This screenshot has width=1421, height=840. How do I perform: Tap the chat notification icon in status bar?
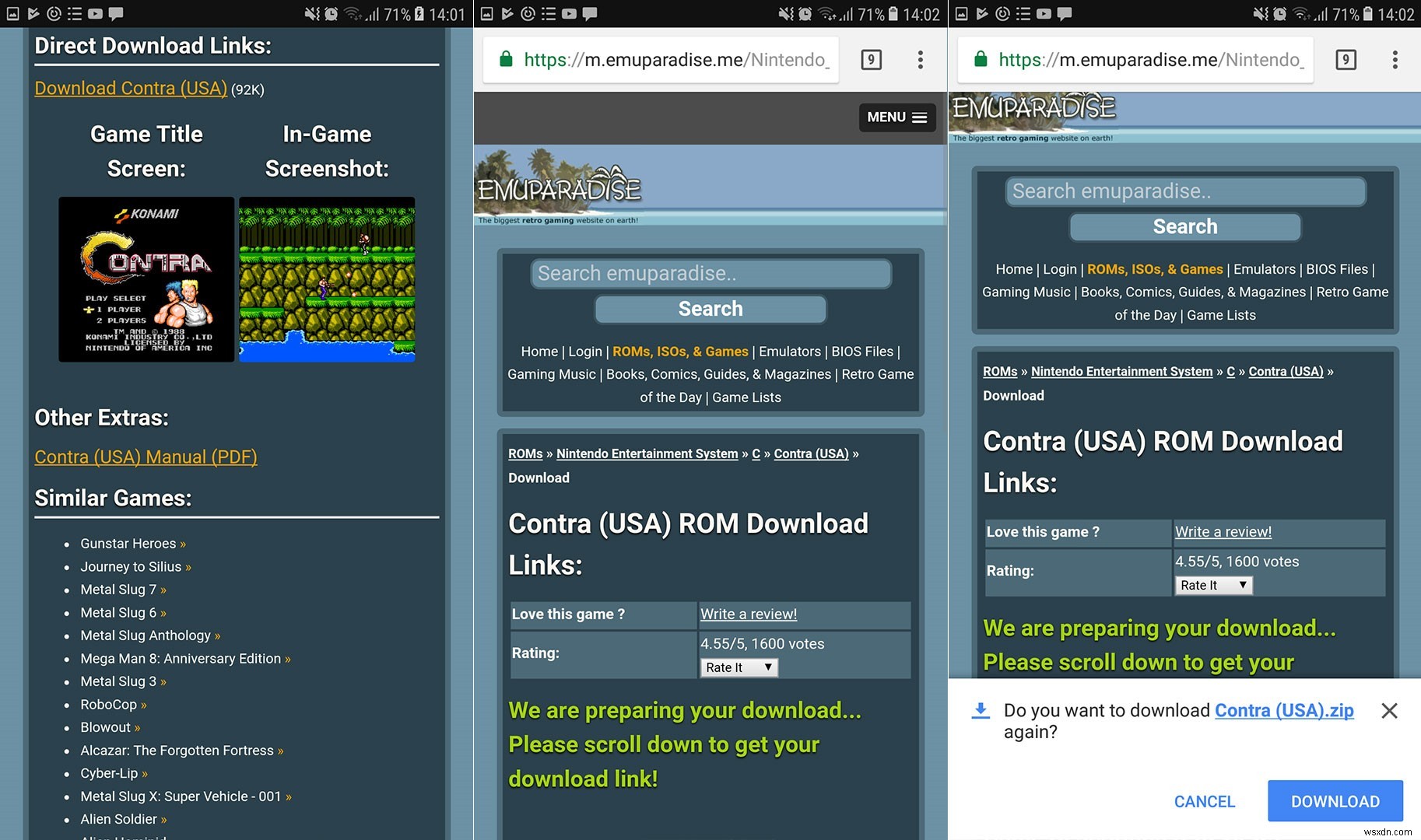tap(115, 13)
